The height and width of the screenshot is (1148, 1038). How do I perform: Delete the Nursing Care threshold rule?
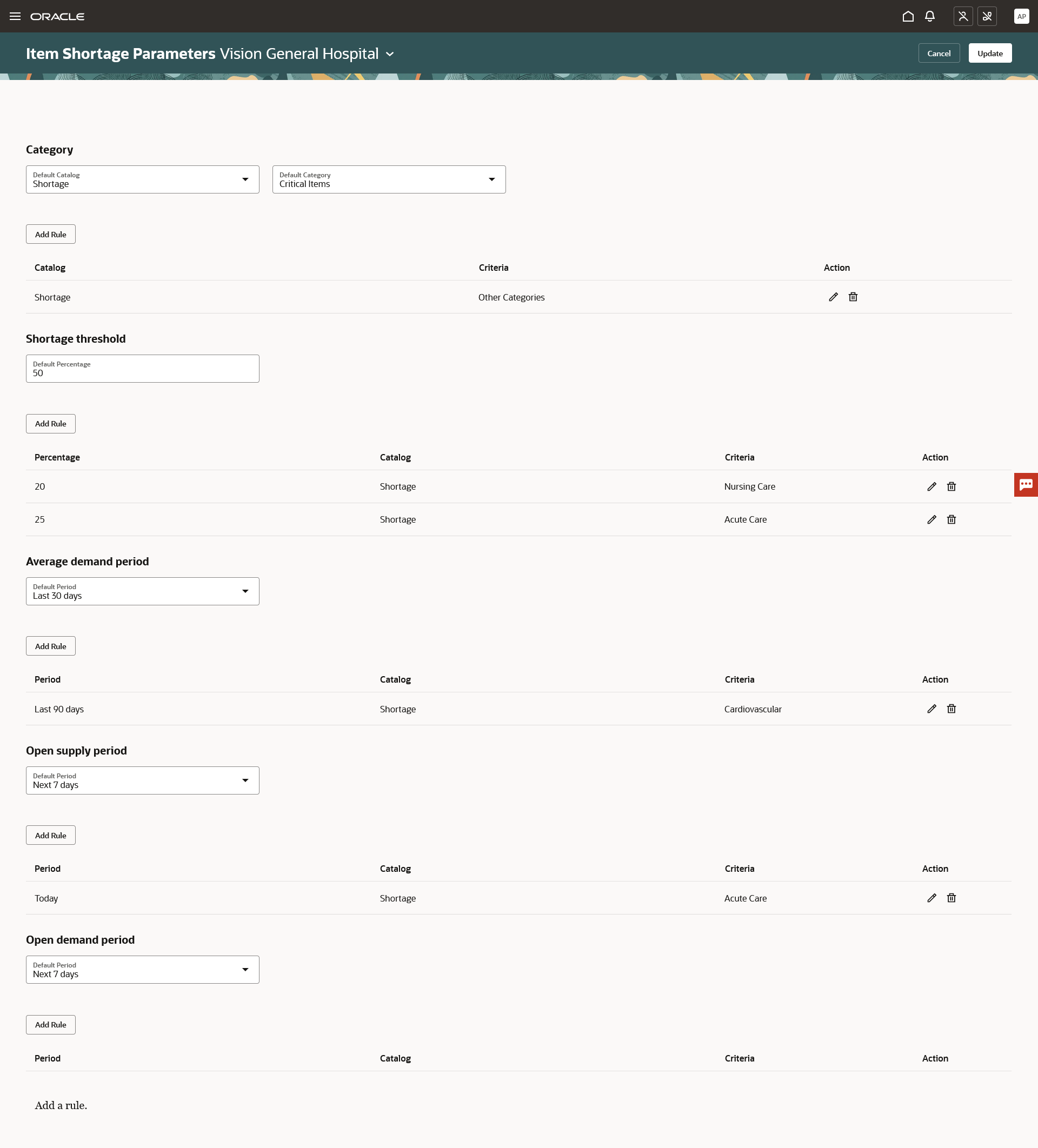tap(951, 486)
